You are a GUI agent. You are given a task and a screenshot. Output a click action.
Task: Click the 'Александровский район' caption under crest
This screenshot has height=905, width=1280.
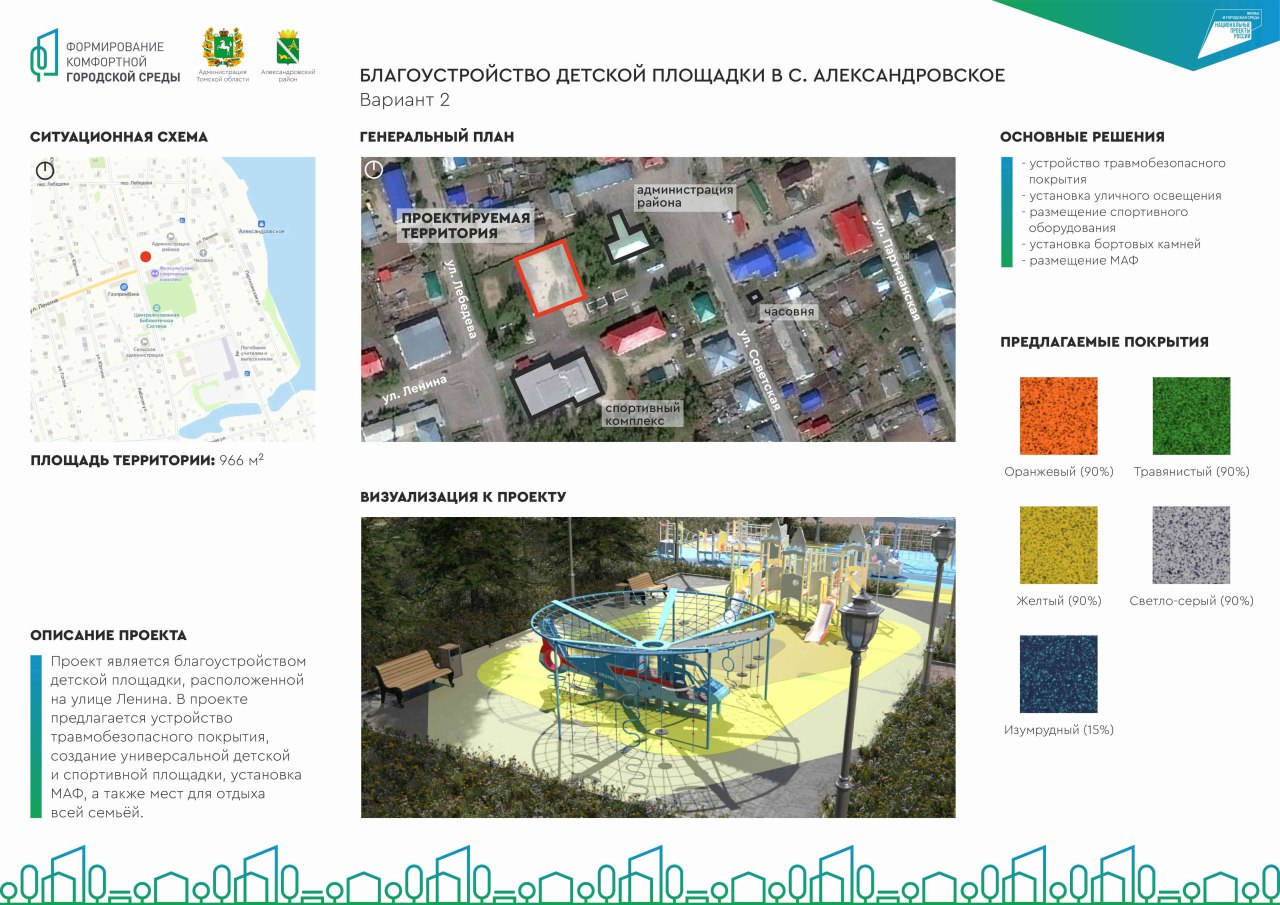point(288,76)
